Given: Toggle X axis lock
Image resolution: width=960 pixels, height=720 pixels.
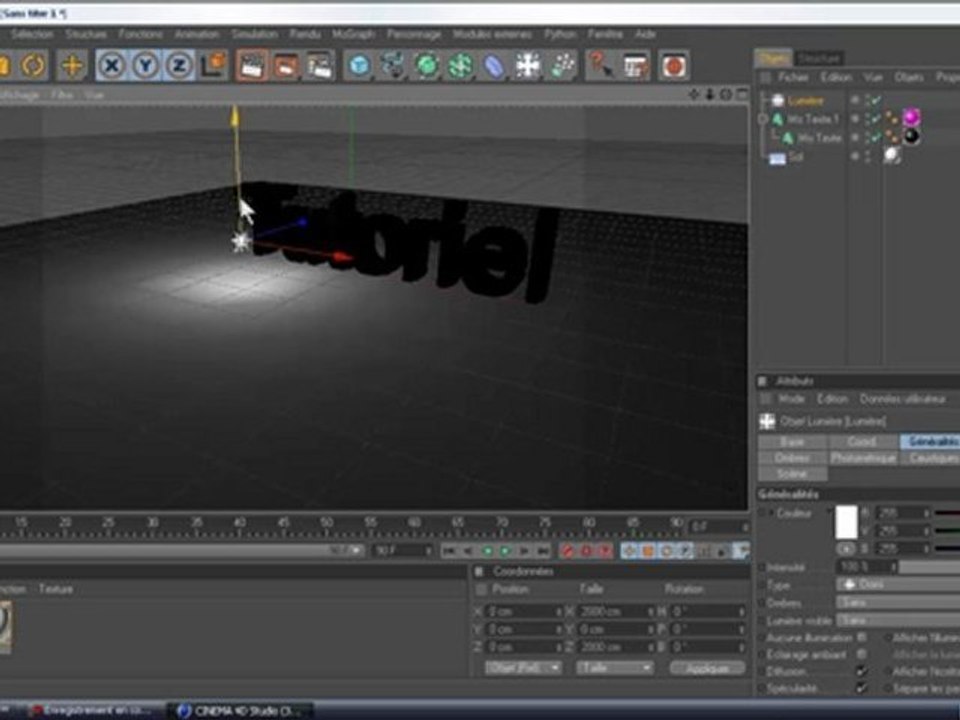Looking at the screenshot, I should 111,66.
